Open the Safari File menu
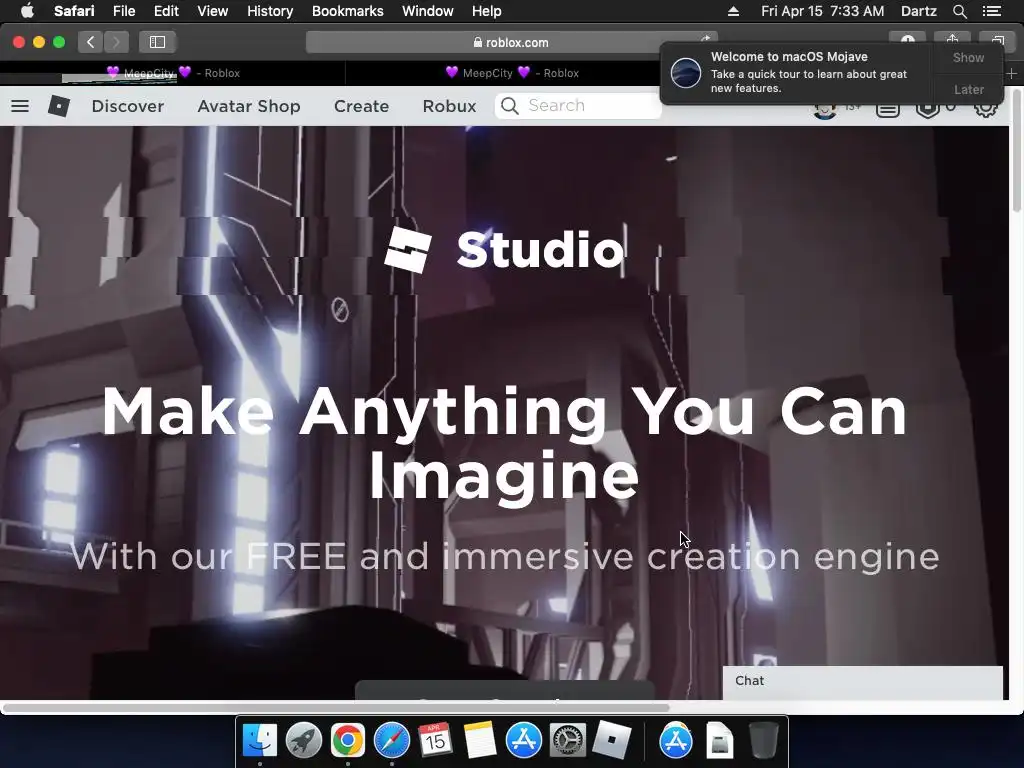This screenshot has width=1024, height=768. point(123,11)
